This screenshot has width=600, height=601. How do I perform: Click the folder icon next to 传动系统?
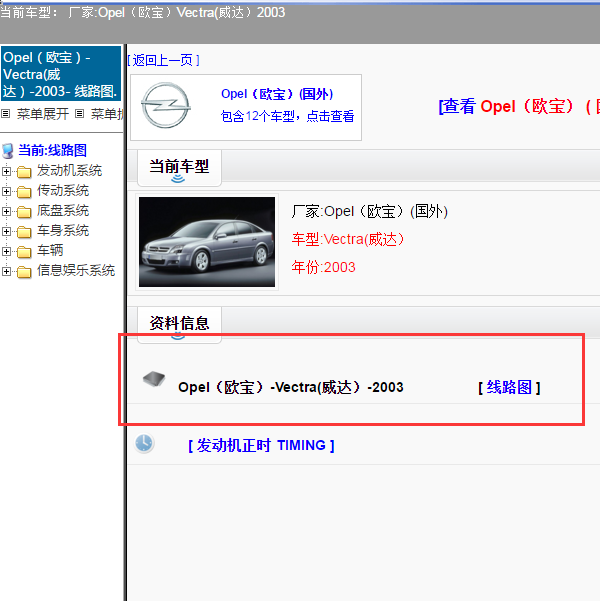[x=24, y=192]
